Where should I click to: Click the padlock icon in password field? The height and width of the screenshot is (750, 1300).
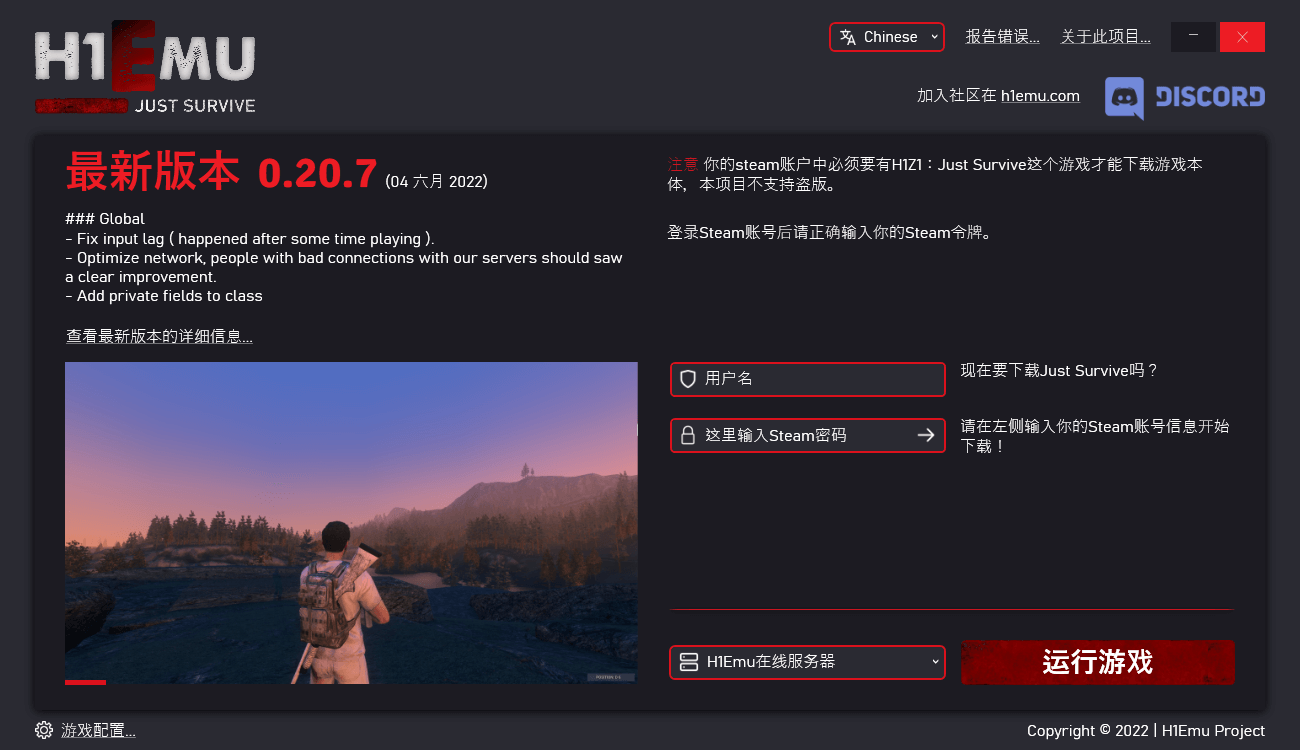pyautogui.click(x=688, y=435)
